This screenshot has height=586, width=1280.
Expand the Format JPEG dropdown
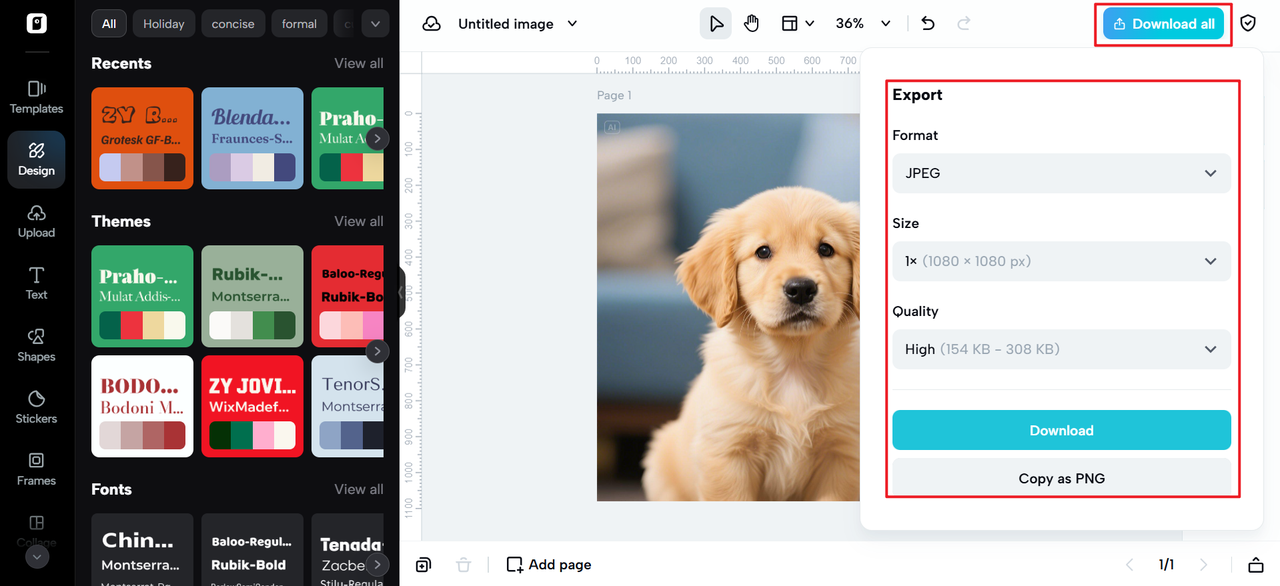(x=1061, y=173)
